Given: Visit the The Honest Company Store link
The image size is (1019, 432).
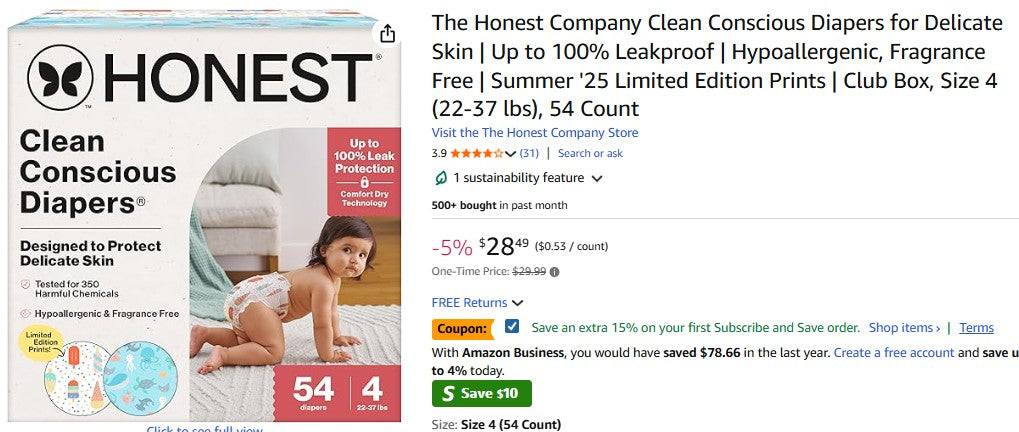Looking at the screenshot, I should pyautogui.click(x=535, y=133).
